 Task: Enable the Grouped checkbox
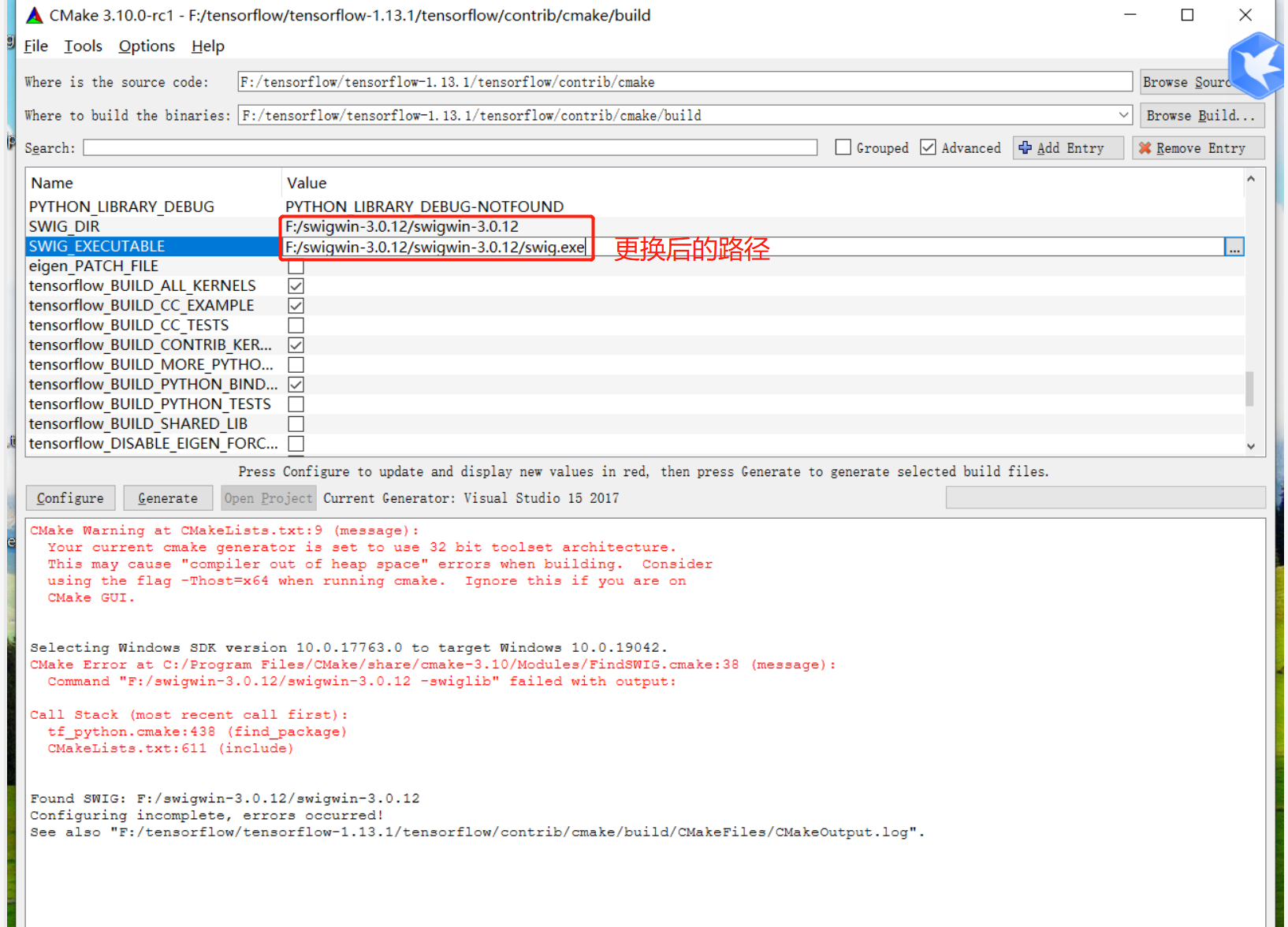click(843, 147)
